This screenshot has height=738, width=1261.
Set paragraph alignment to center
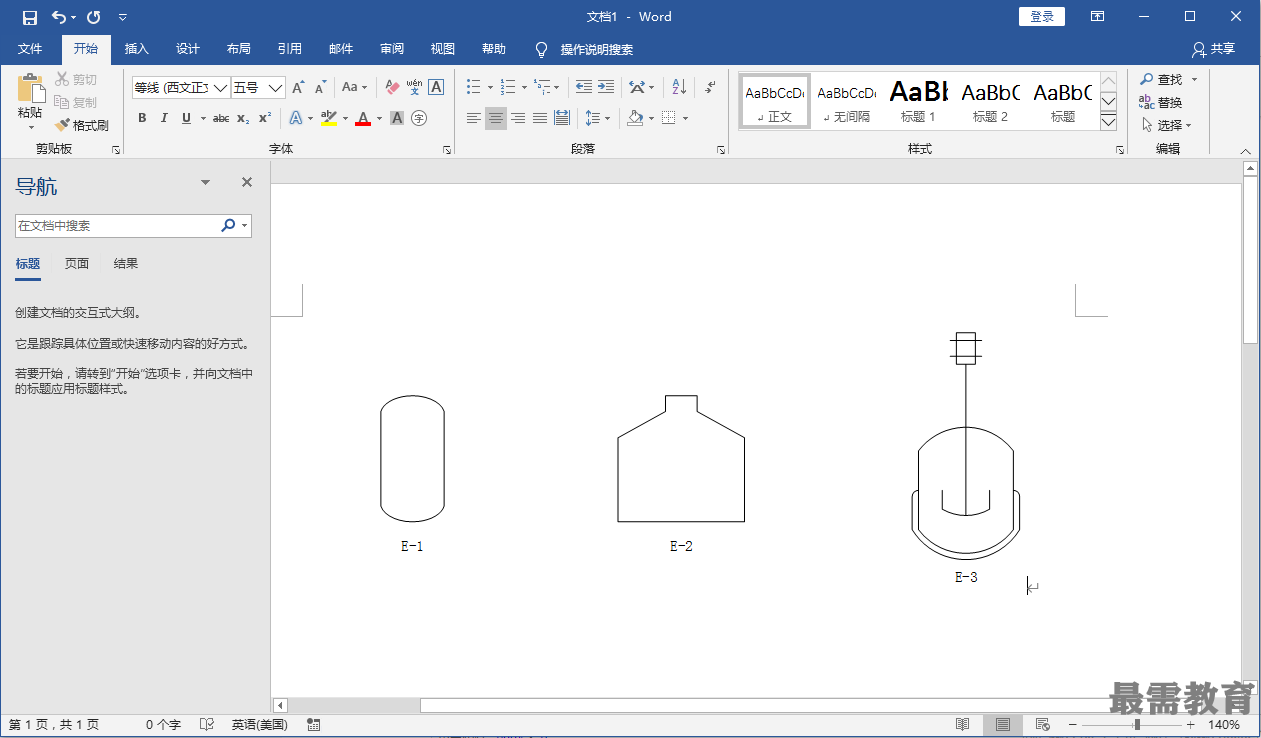496,118
